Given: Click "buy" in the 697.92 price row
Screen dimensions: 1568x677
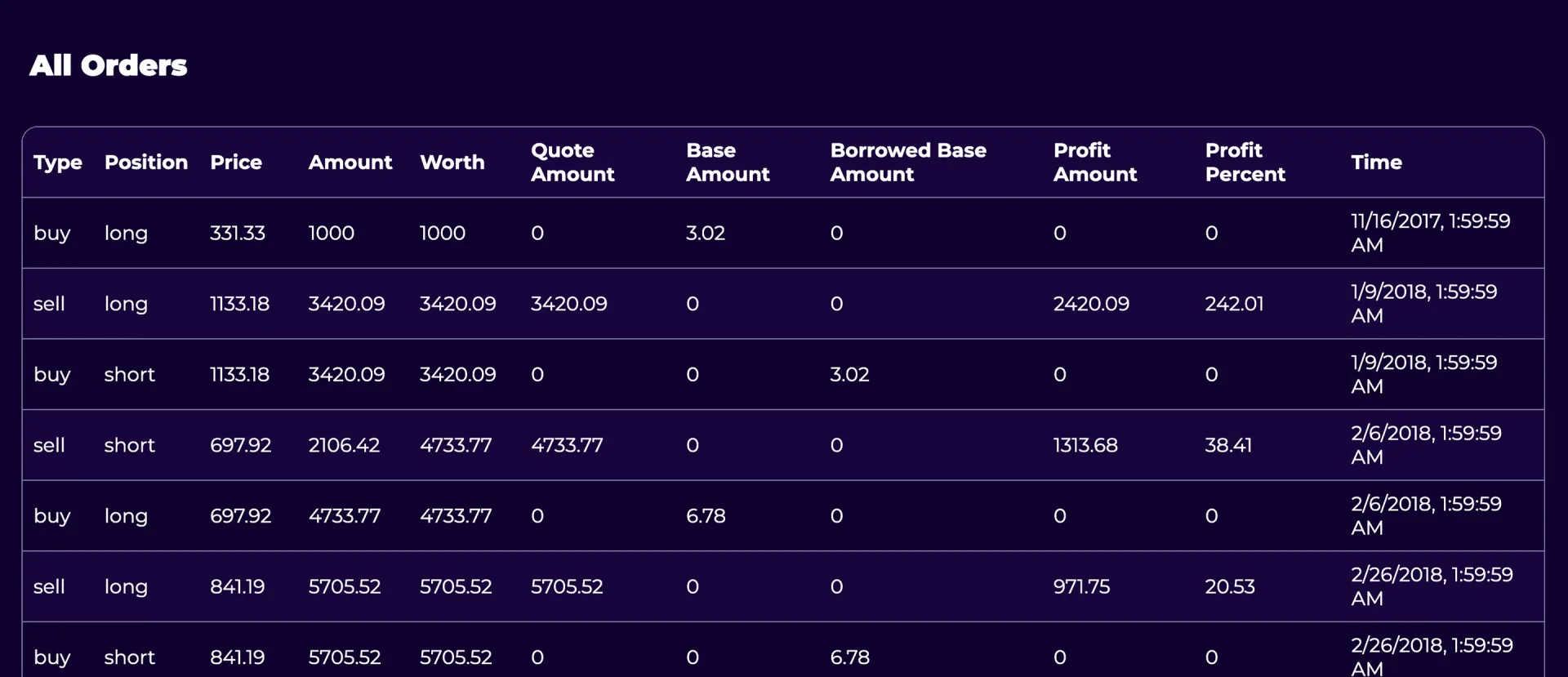Looking at the screenshot, I should click(x=52, y=517).
